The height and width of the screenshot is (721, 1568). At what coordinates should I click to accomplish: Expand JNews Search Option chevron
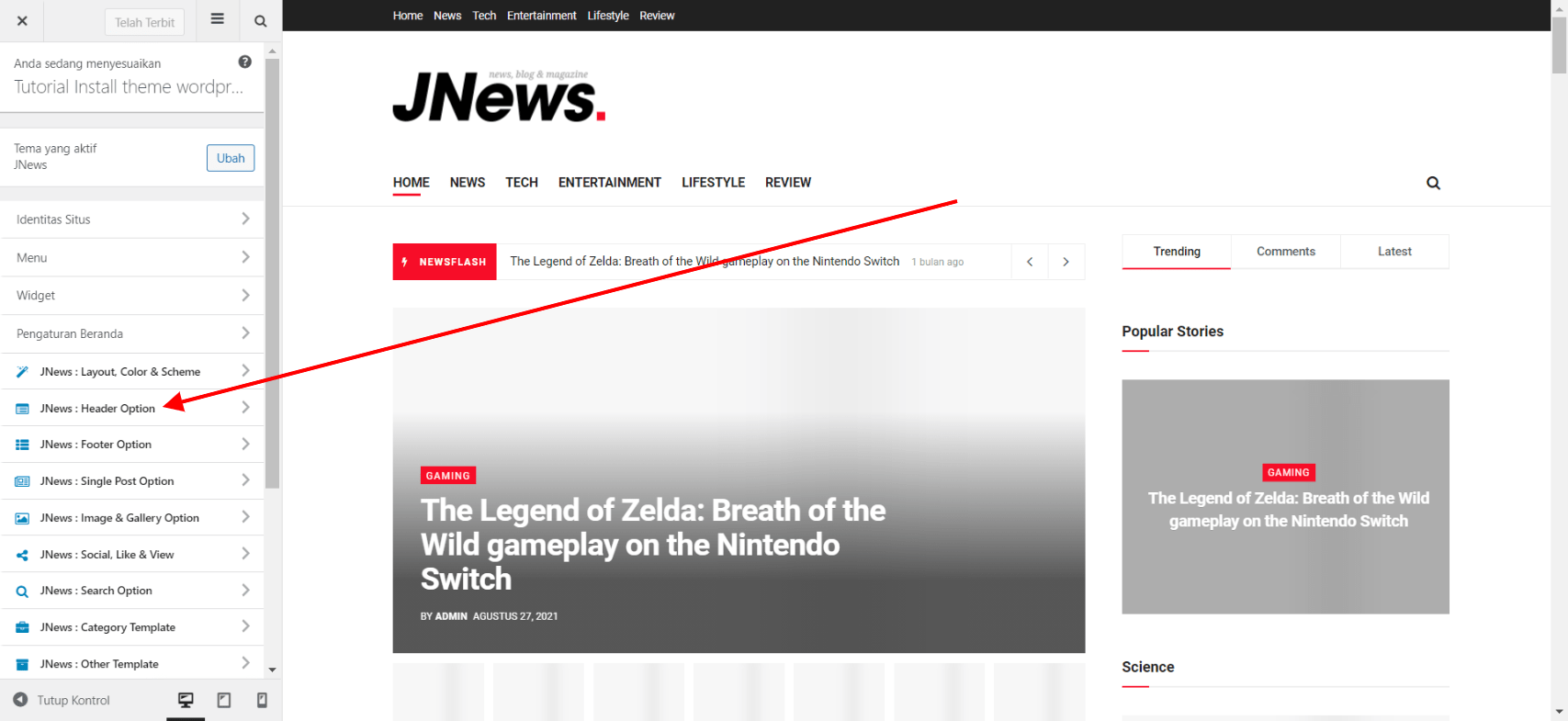[245, 591]
